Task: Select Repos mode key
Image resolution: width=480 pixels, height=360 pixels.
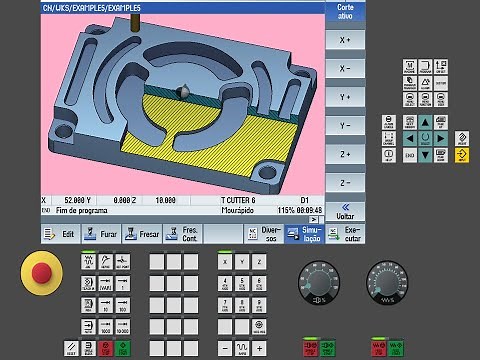Action: click(x=105, y=262)
